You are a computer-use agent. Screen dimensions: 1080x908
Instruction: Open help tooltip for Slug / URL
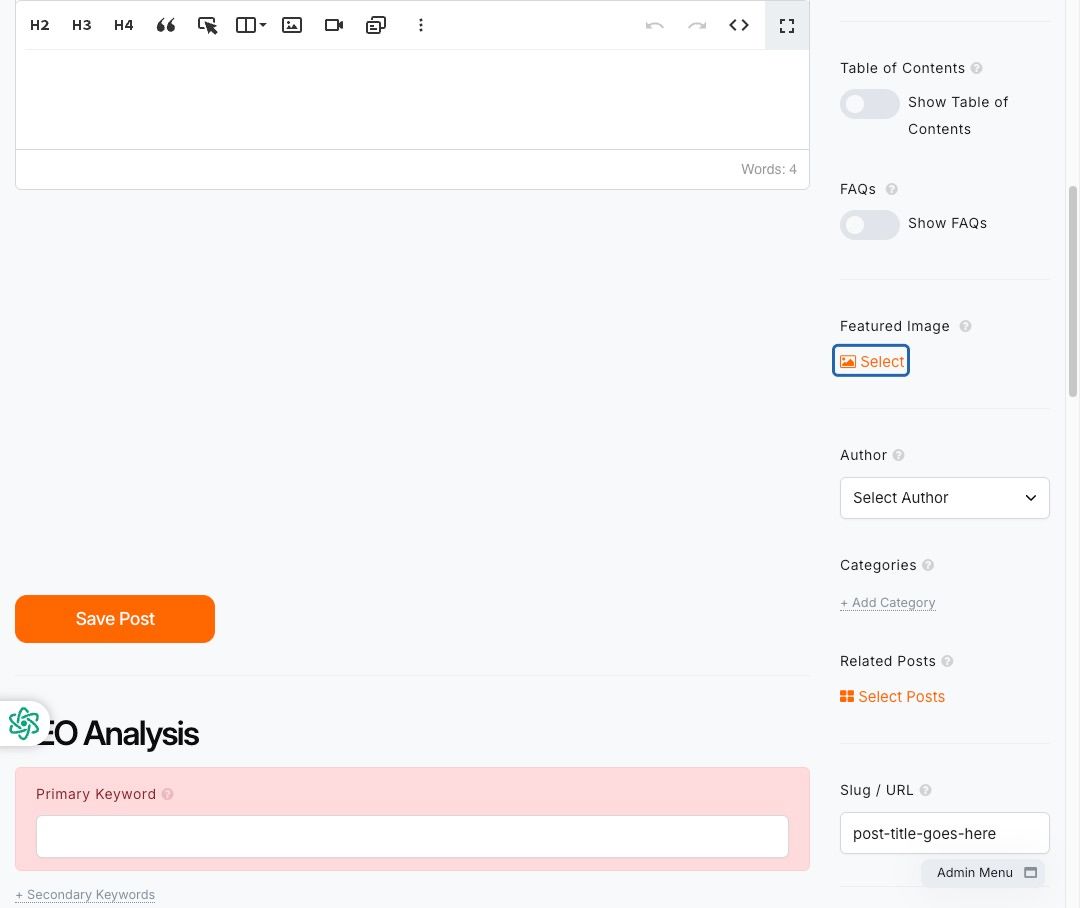pos(926,790)
